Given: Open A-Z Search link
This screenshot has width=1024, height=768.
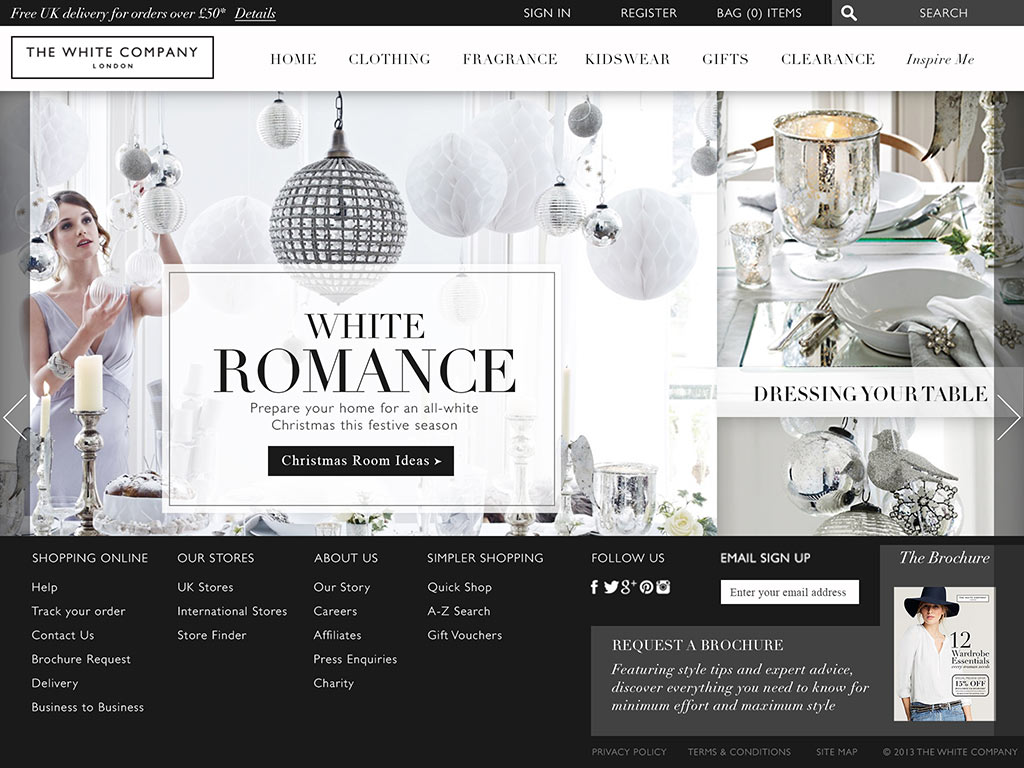Looking at the screenshot, I should click(x=458, y=611).
